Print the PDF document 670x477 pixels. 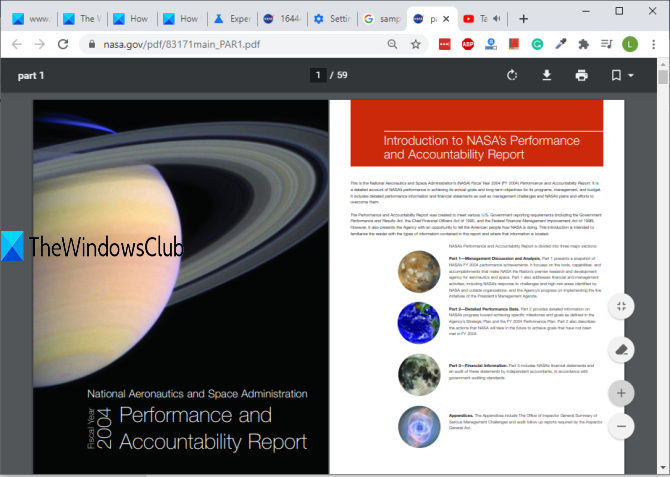(x=581, y=75)
